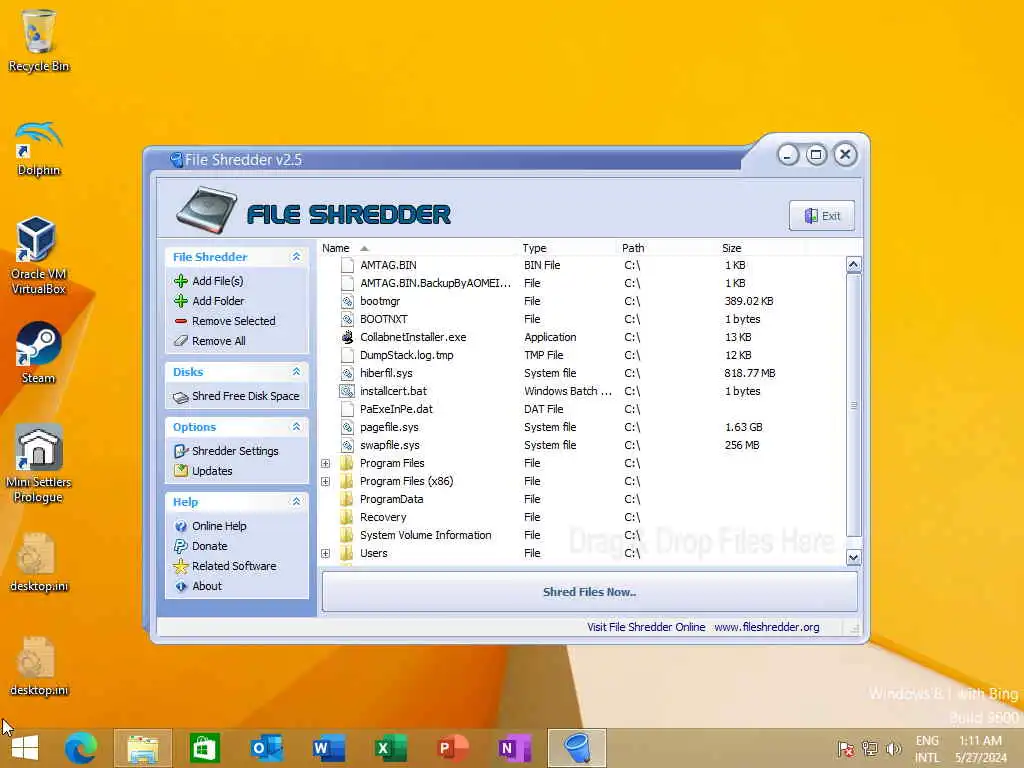The image size is (1024, 768).
Task: Open Oracle VM VirtualBox desktop icon
Action: [x=39, y=255]
